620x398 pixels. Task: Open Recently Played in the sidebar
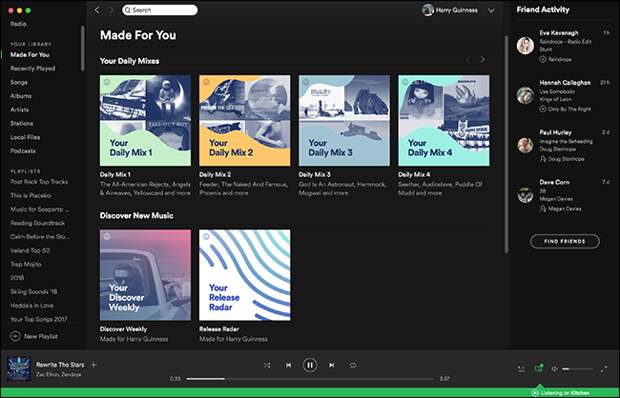pyautogui.click(x=33, y=68)
